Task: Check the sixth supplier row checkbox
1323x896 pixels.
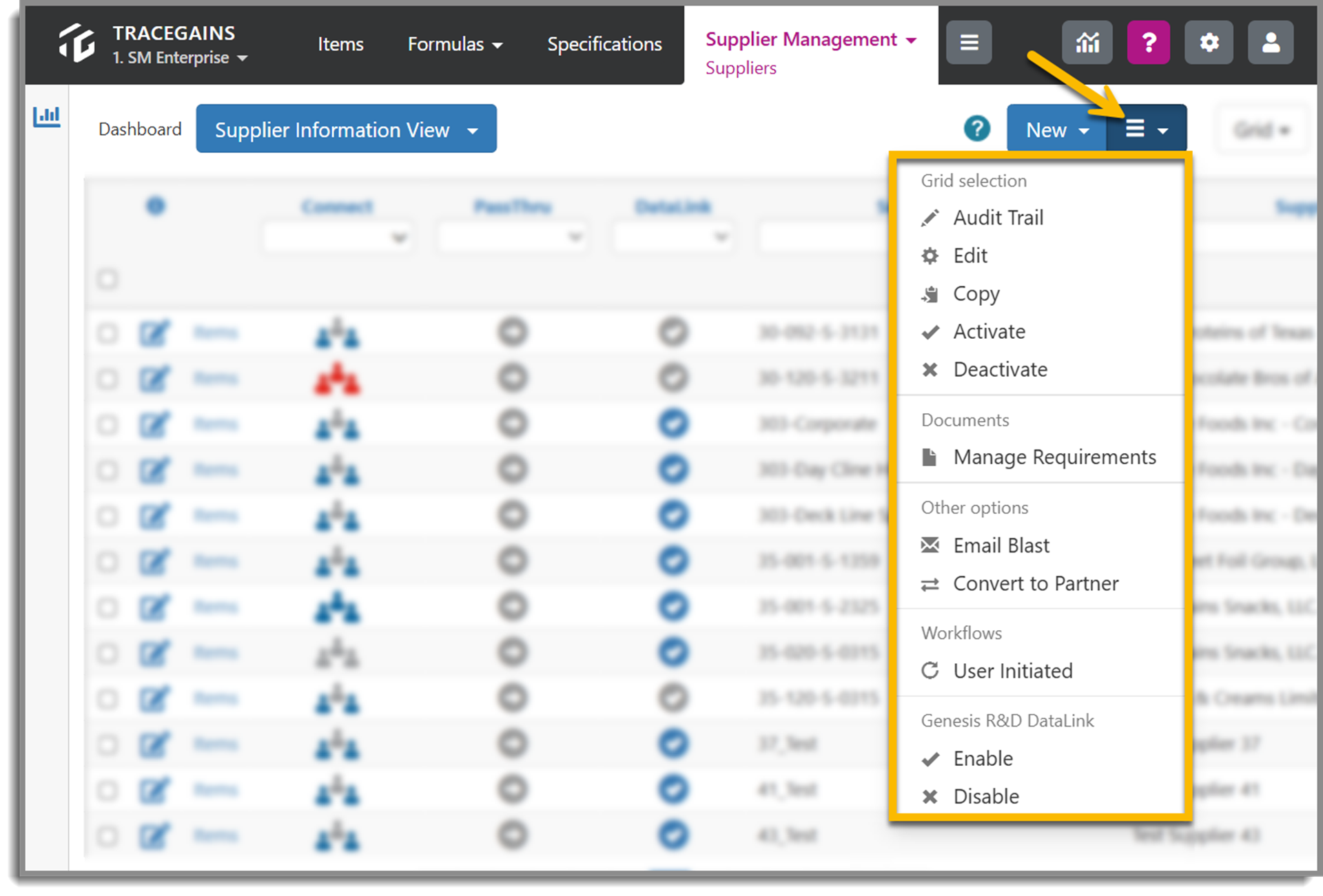Action: [107, 562]
